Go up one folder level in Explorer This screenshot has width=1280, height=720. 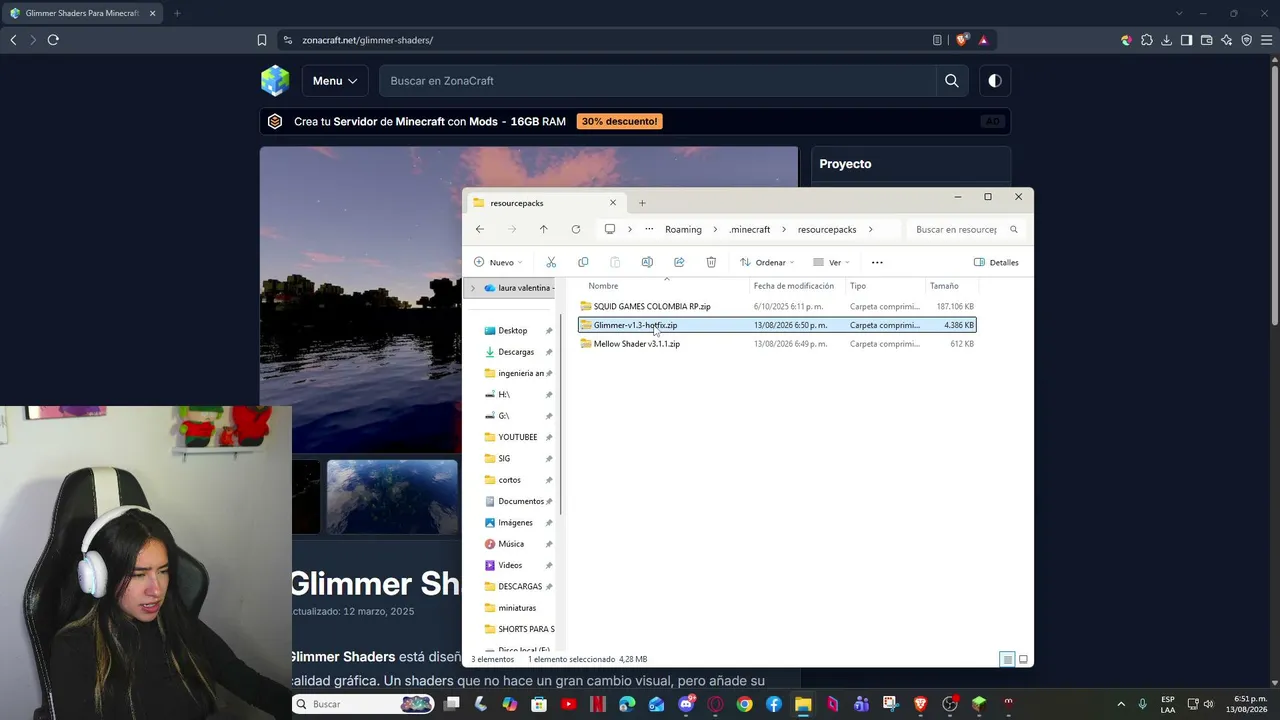coord(544,229)
